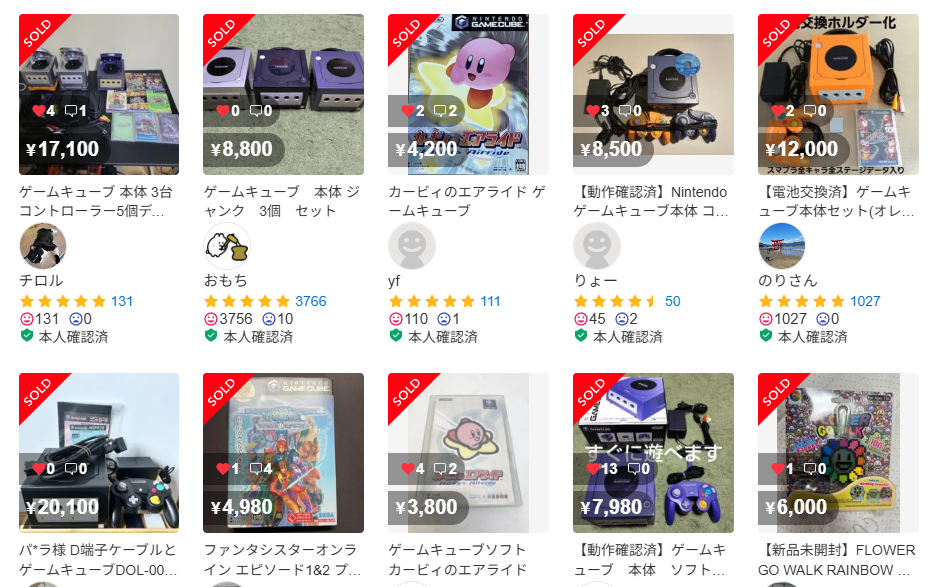Click seller のりさん's torii gate avatar
The width and height of the screenshot is (935, 587).
(782, 246)
